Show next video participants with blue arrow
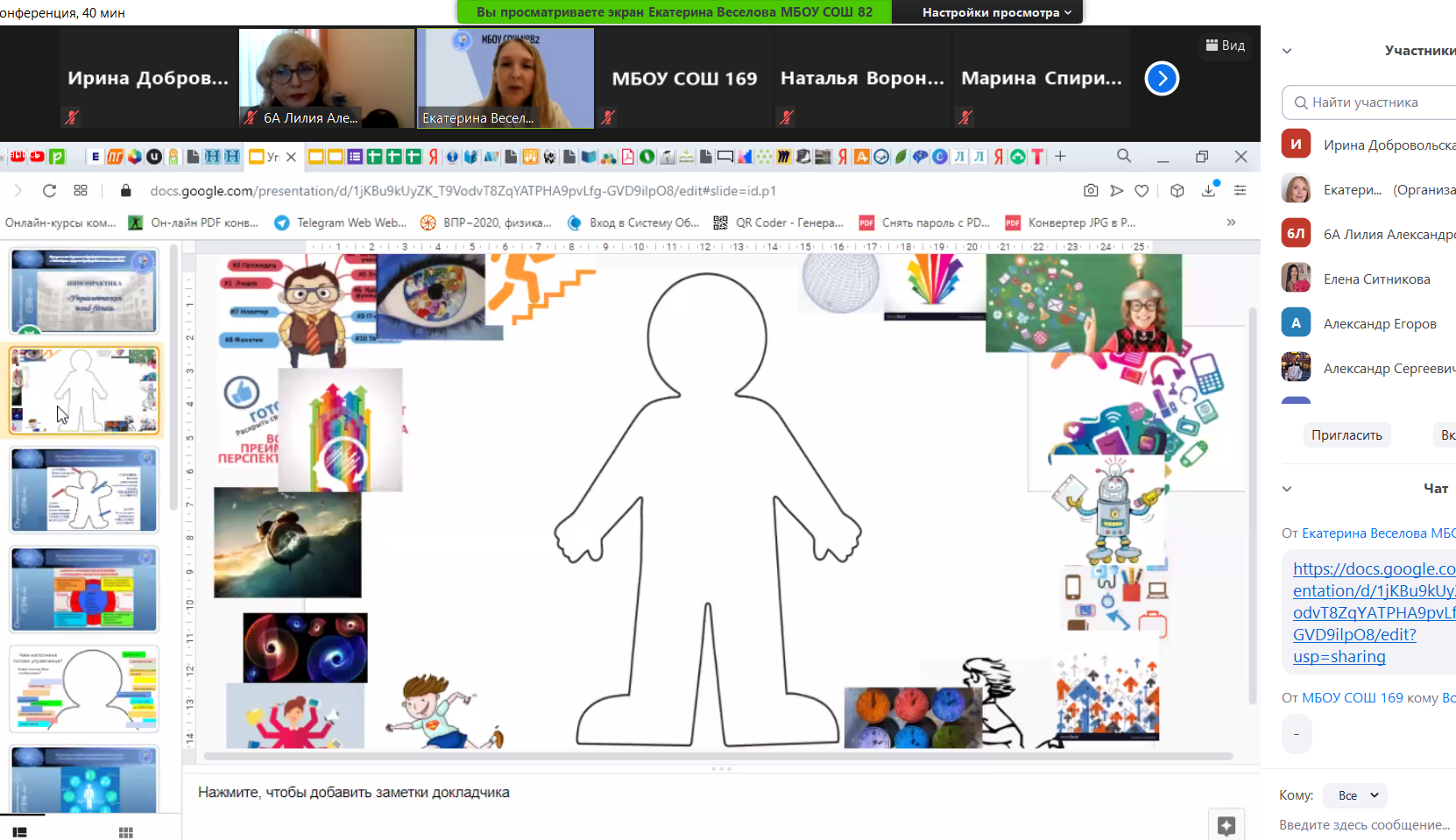This screenshot has height=840, width=1456. [1162, 79]
